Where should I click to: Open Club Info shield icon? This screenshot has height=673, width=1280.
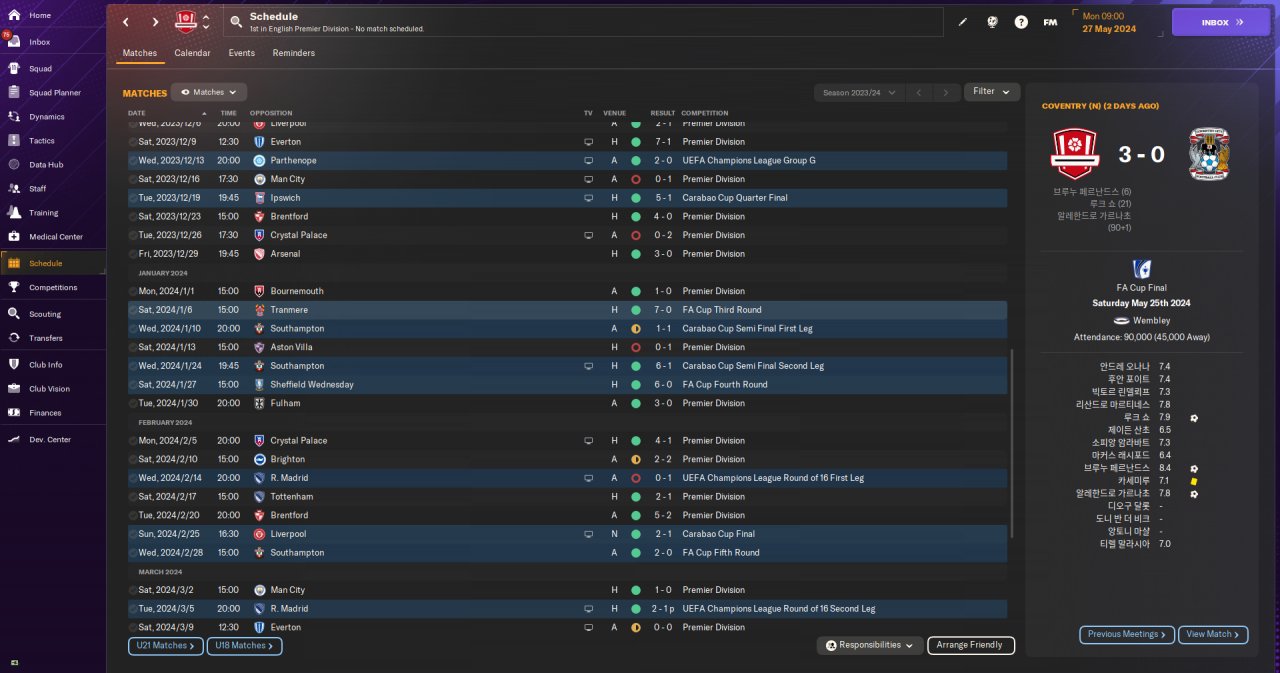(x=14, y=365)
